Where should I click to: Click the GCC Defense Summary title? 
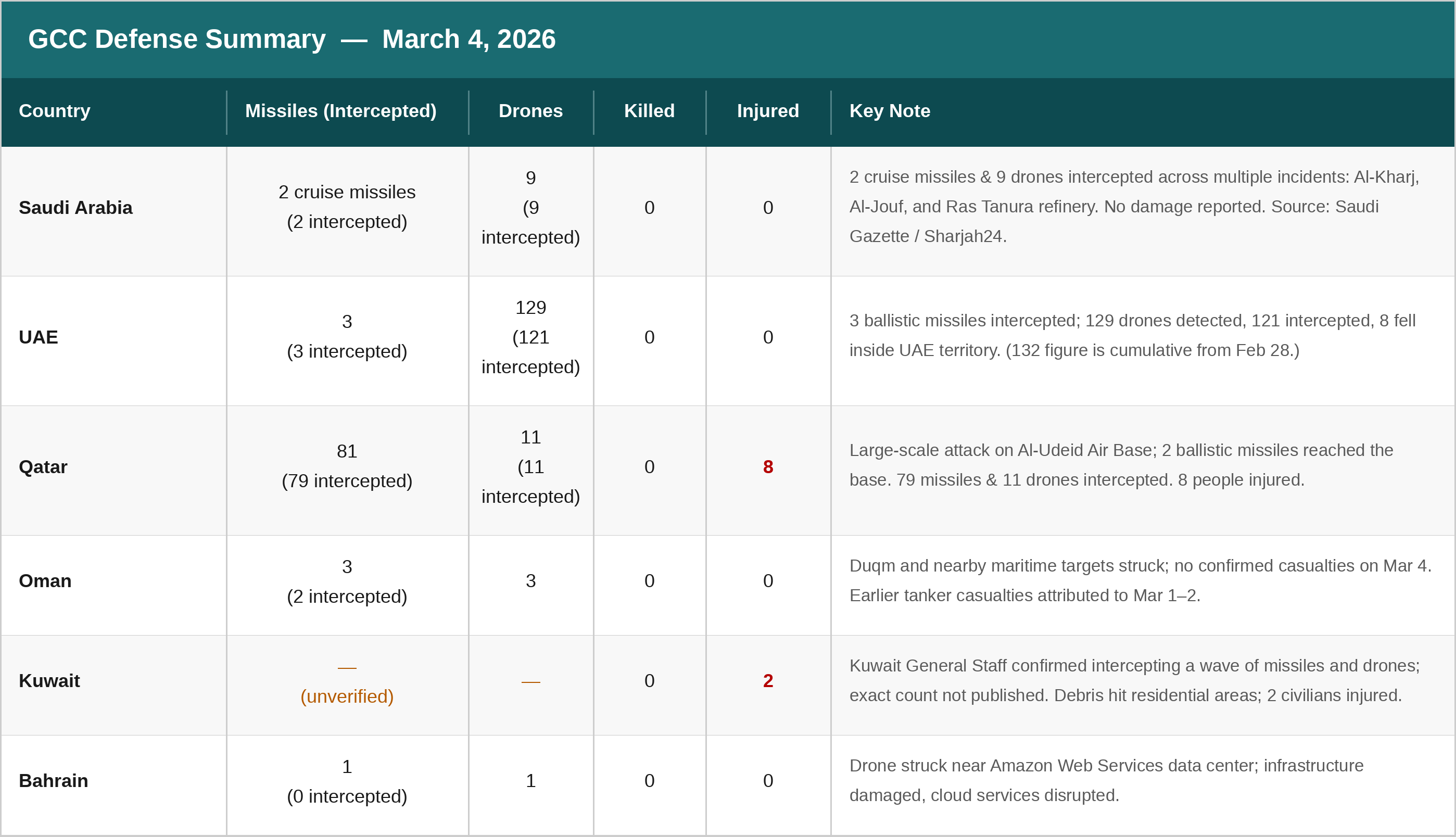[292, 39]
